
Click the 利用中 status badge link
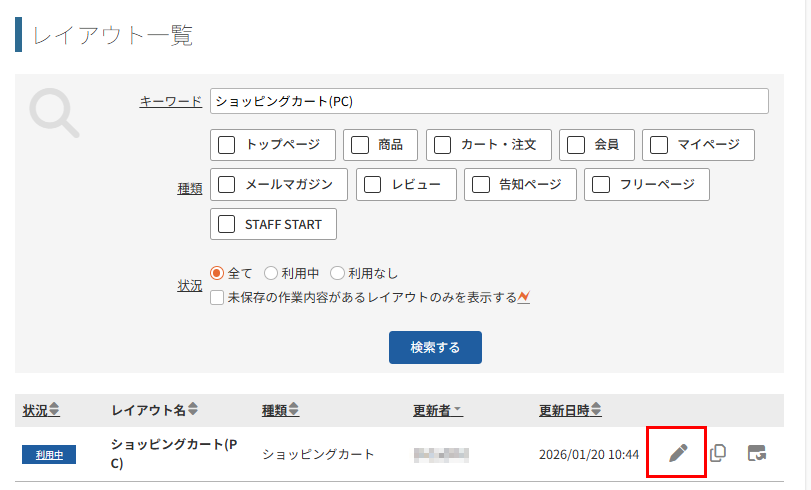point(49,455)
